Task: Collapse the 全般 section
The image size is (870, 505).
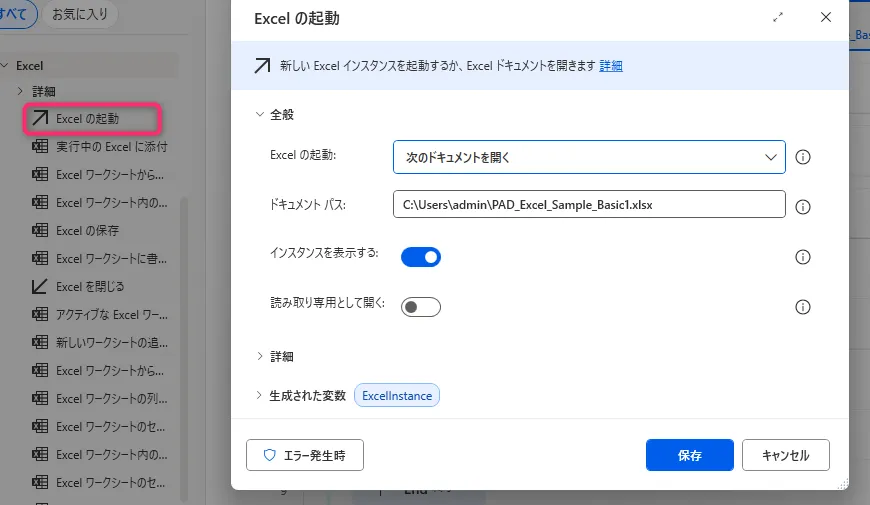Action: point(261,115)
